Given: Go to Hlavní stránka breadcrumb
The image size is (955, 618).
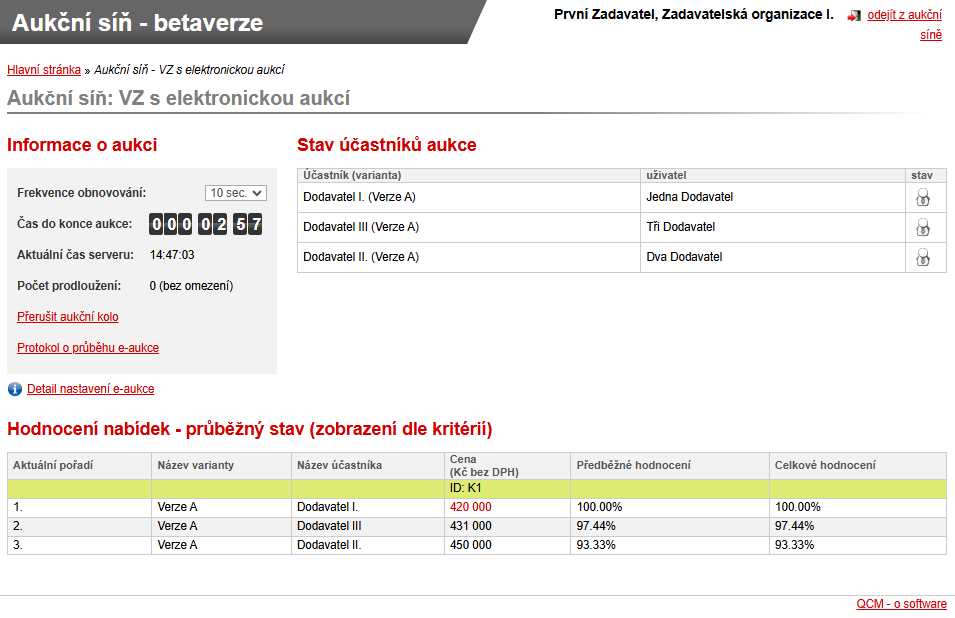Looking at the screenshot, I should point(44,70).
